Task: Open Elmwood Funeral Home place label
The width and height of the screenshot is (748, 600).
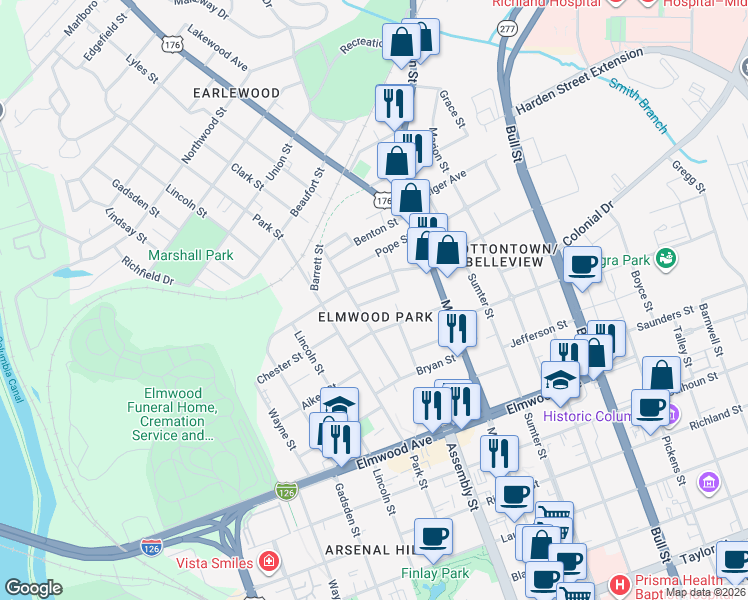Action: 172,414
